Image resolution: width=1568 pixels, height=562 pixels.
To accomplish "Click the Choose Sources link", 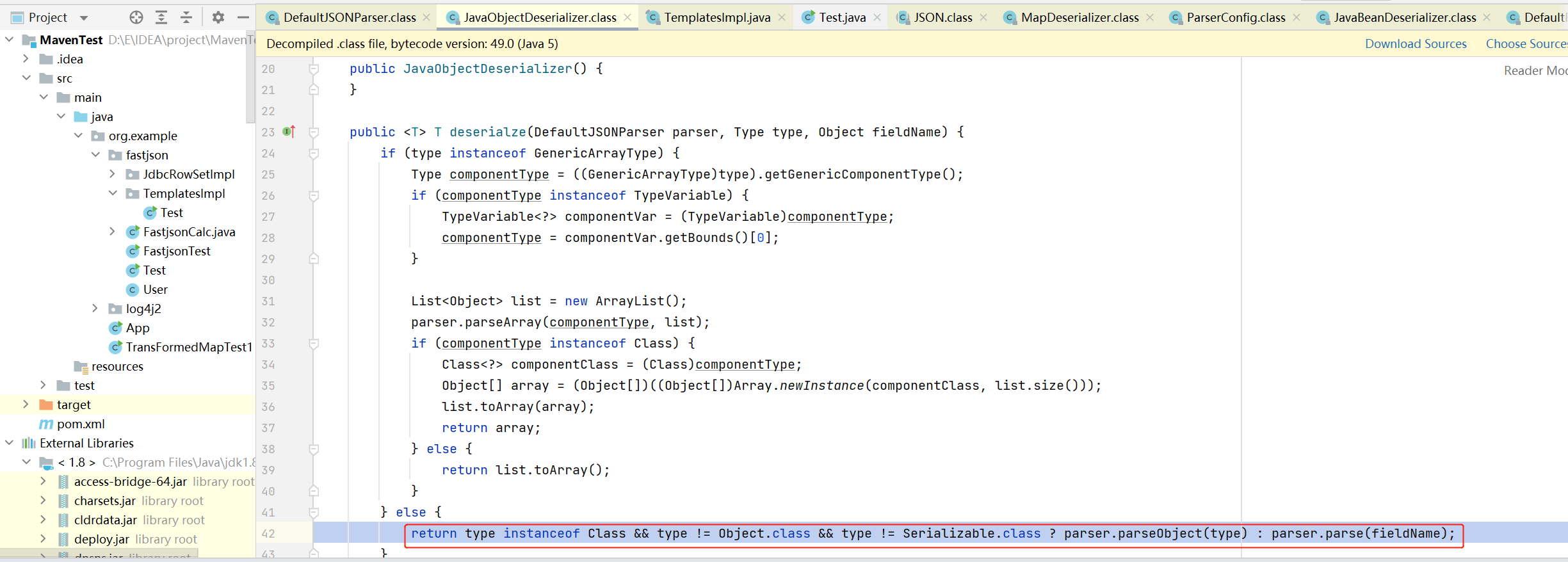I will (1526, 44).
